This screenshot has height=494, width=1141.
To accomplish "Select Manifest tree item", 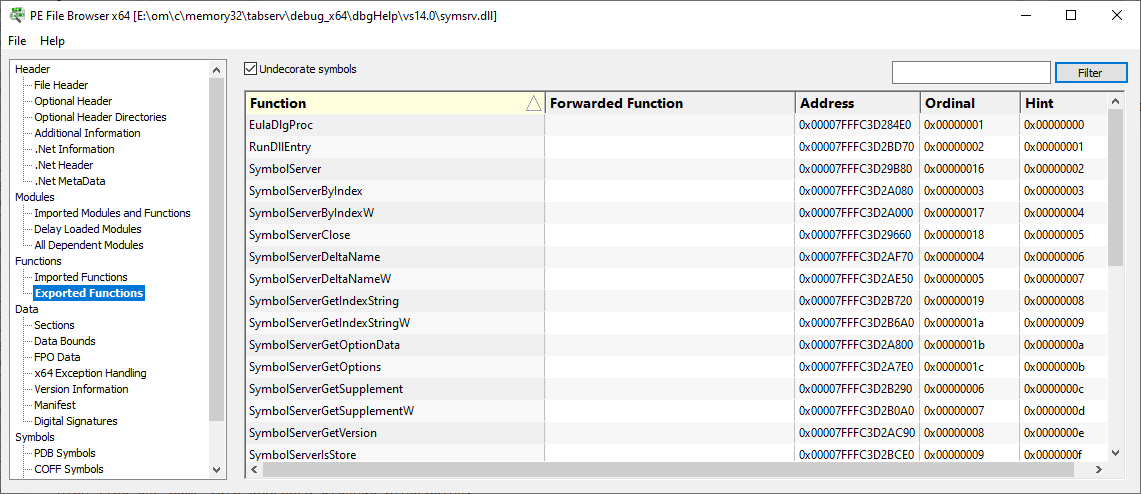I will [x=55, y=405].
